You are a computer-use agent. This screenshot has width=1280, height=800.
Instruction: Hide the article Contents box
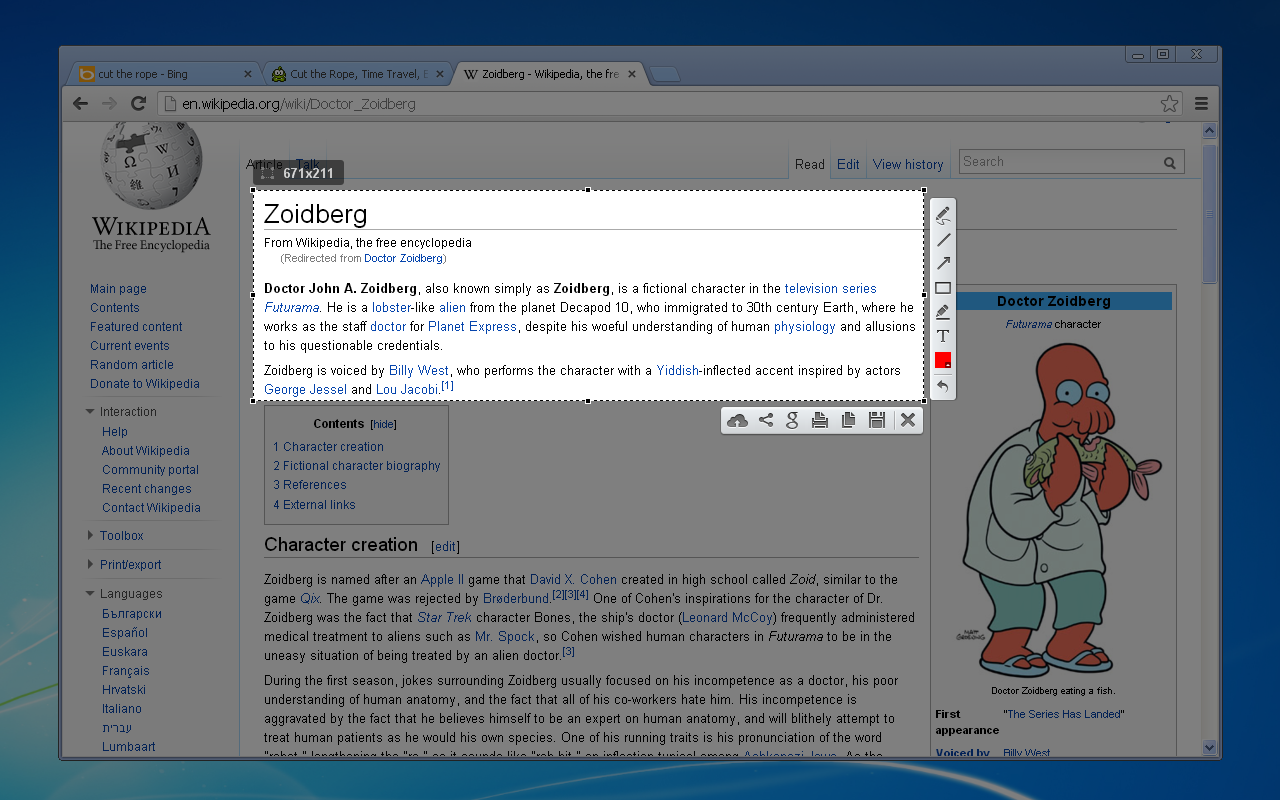tap(383, 423)
